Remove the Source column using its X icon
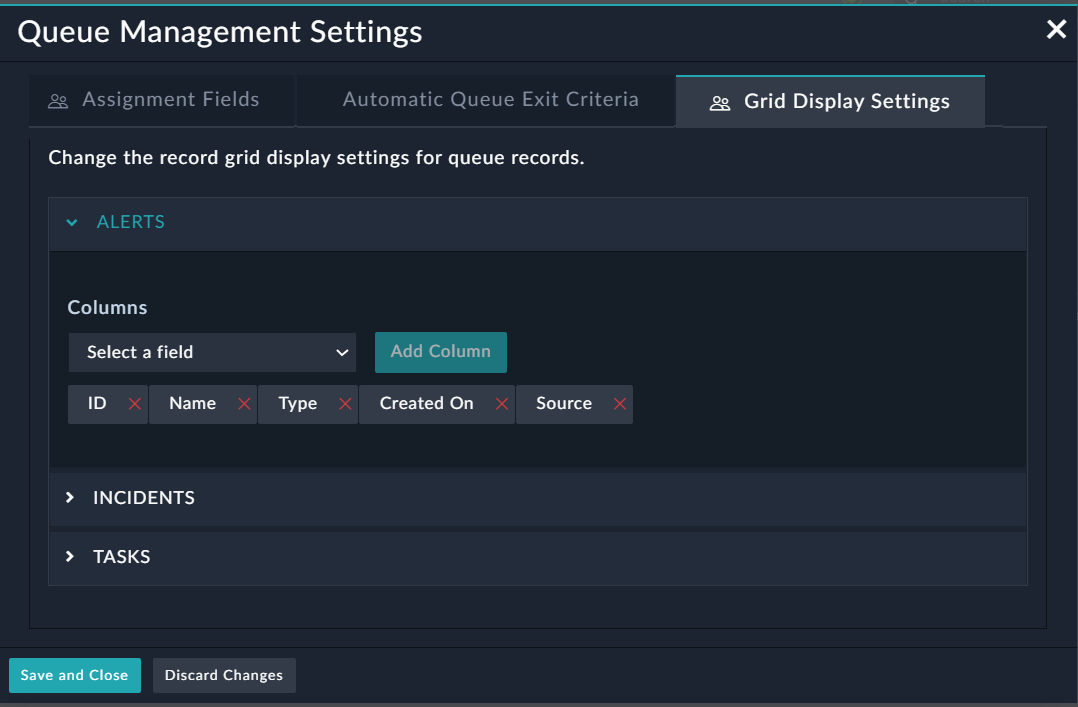Image resolution: width=1078 pixels, height=707 pixels. click(x=619, y=403)
